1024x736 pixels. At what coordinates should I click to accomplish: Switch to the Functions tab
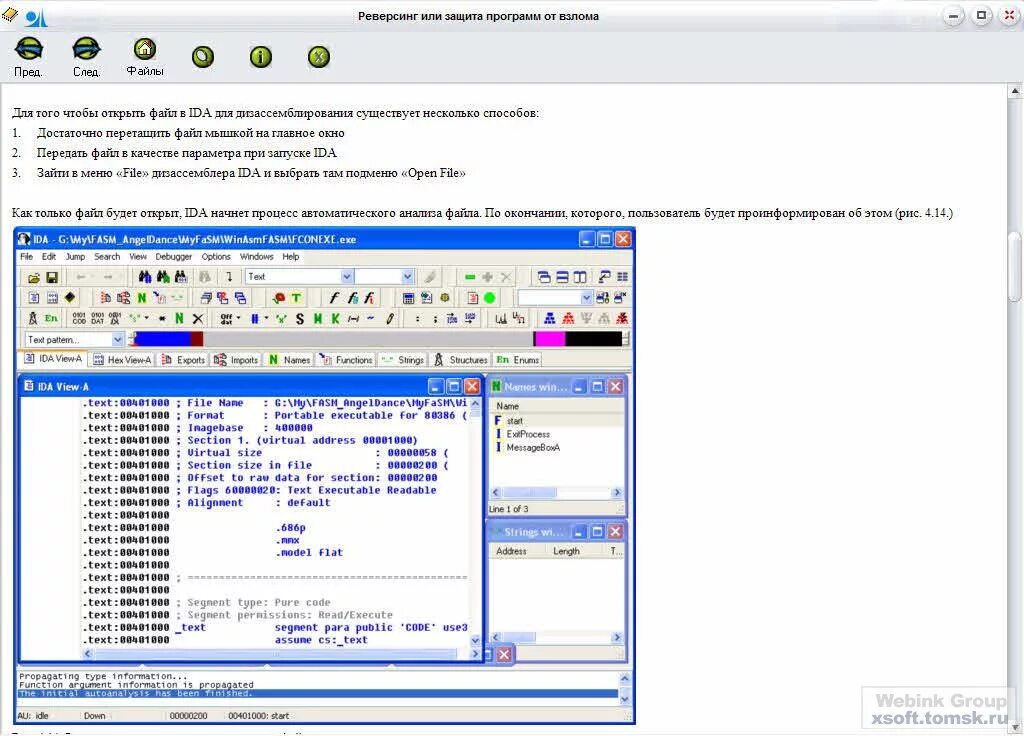345,360
